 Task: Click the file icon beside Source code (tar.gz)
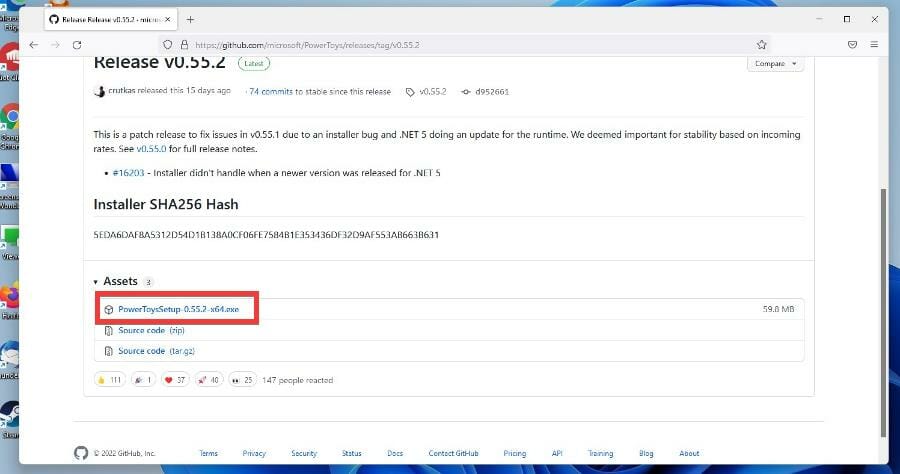pos(108,351)
